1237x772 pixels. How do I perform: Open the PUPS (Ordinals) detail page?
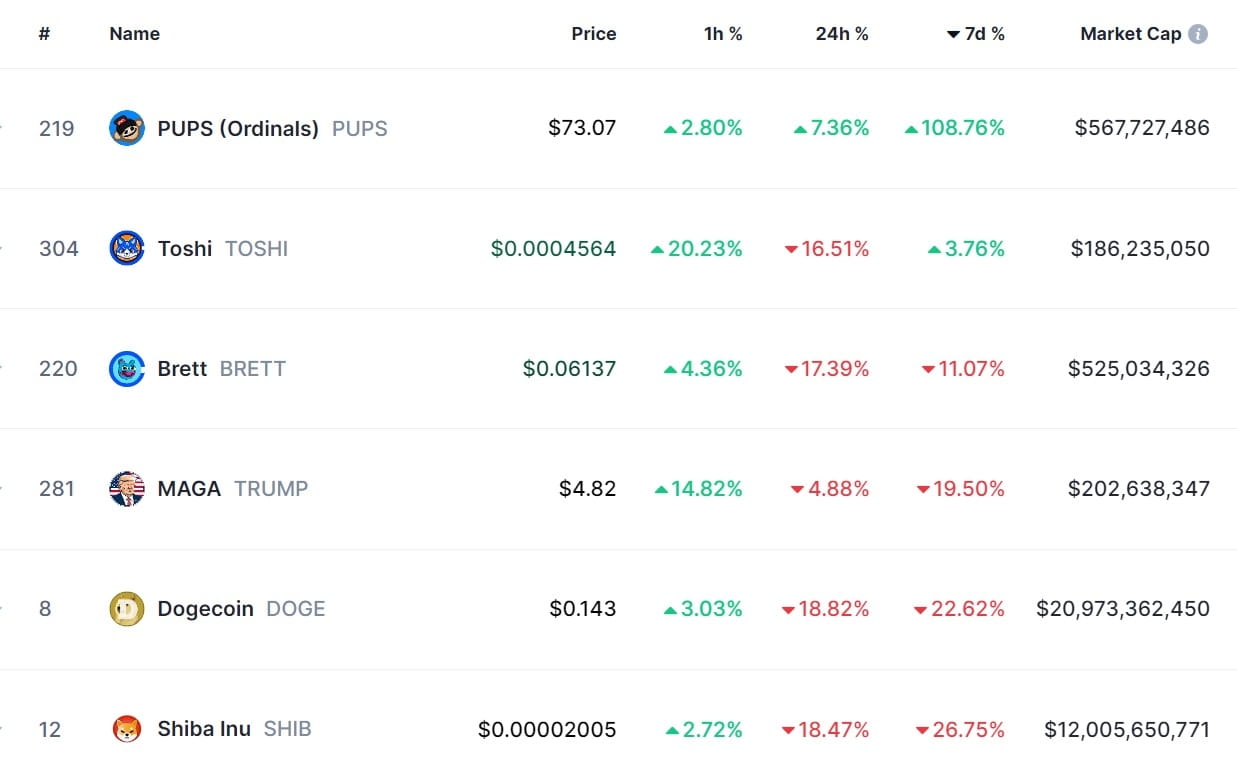pyautogui.click(x=238, y=128)
